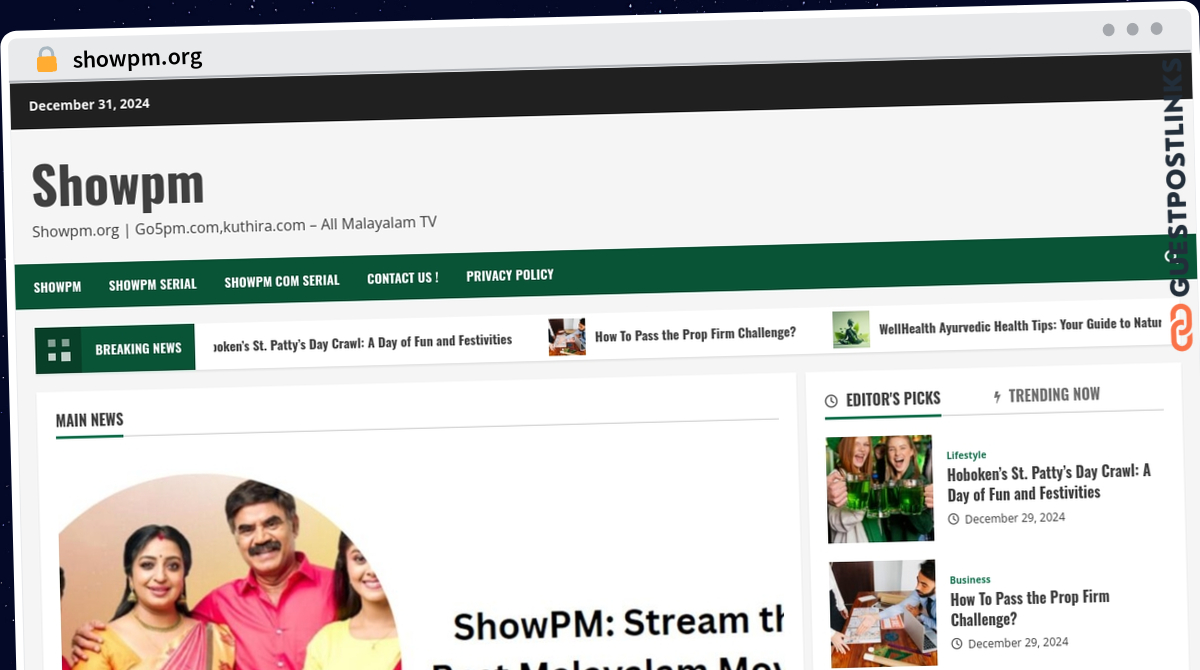1200x670 pixels.
Task: Open the St. Patty's Day green beer thumbnail
Action: [x=880, y=489]
